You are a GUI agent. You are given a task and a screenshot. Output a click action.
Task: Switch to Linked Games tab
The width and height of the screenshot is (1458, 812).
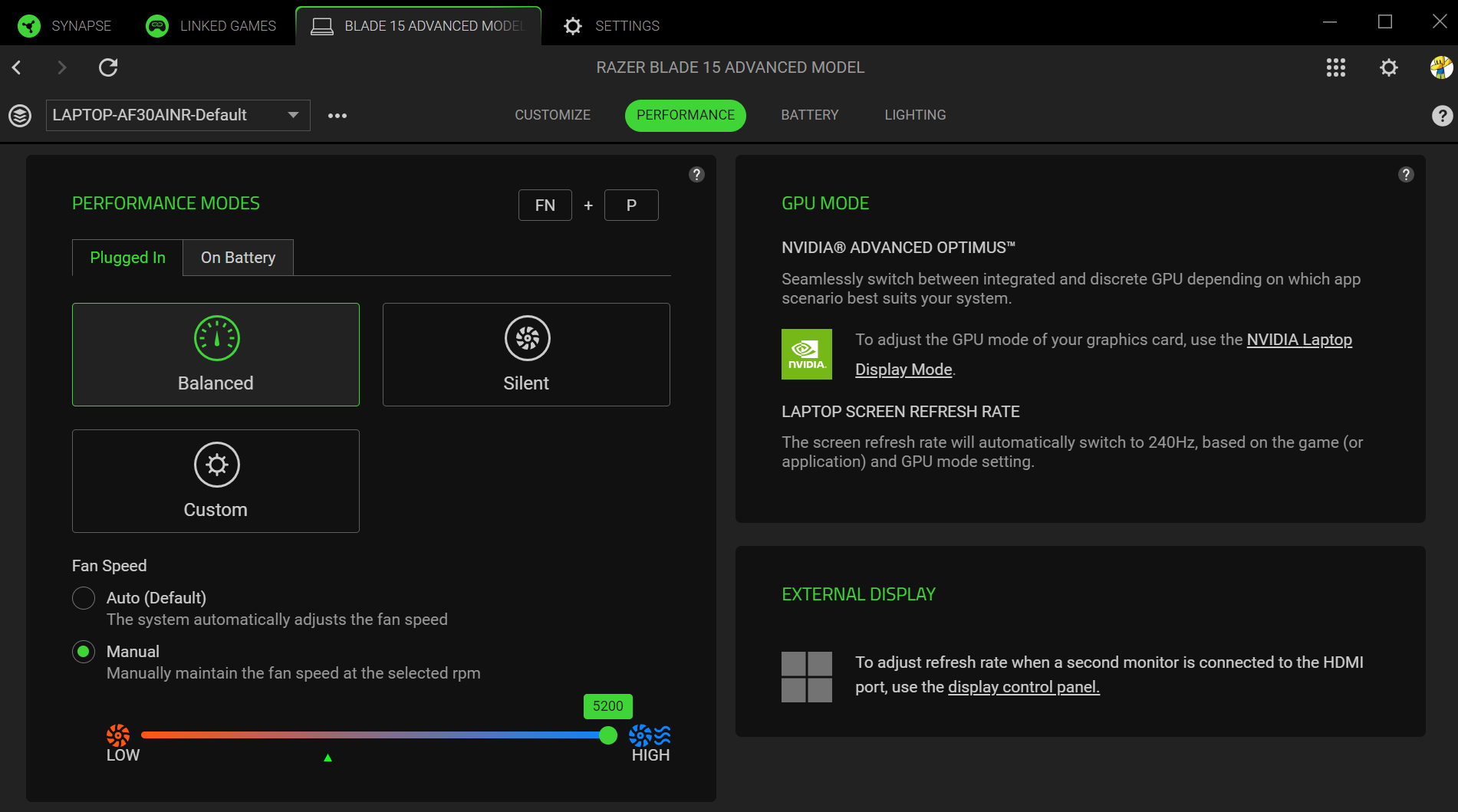211,26
